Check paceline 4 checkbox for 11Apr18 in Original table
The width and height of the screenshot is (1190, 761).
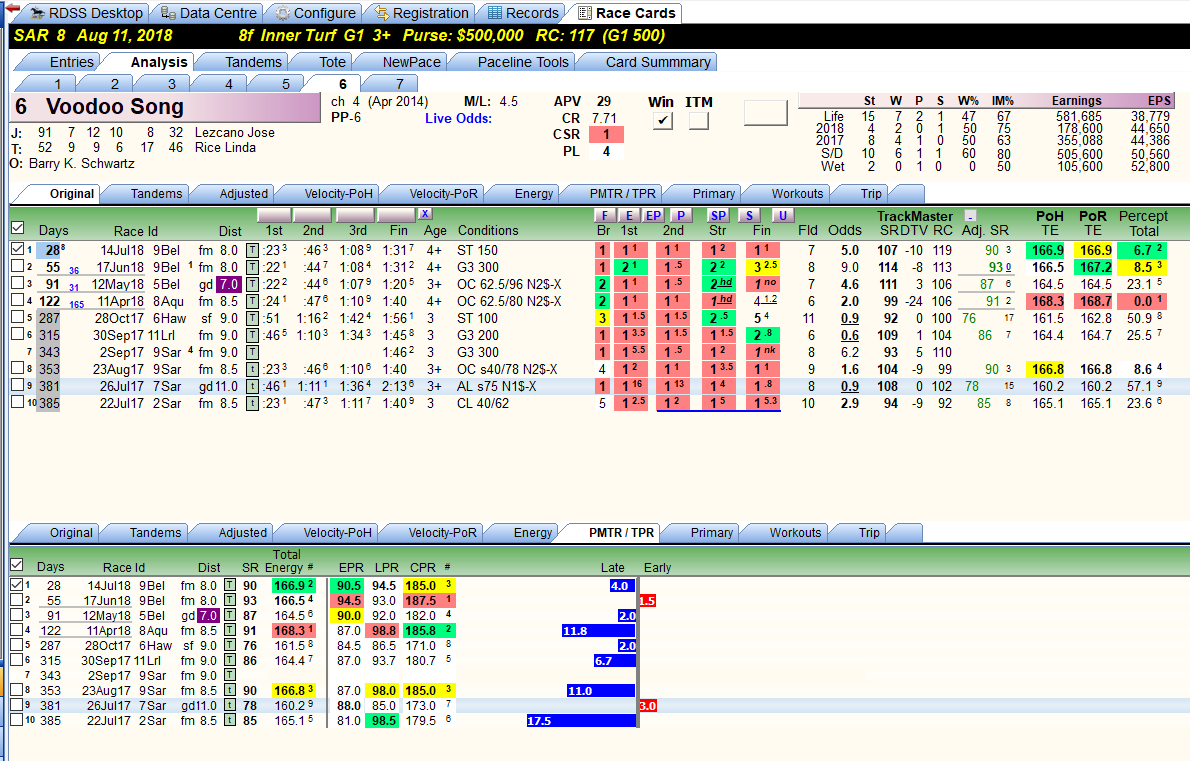click(17, 300)
